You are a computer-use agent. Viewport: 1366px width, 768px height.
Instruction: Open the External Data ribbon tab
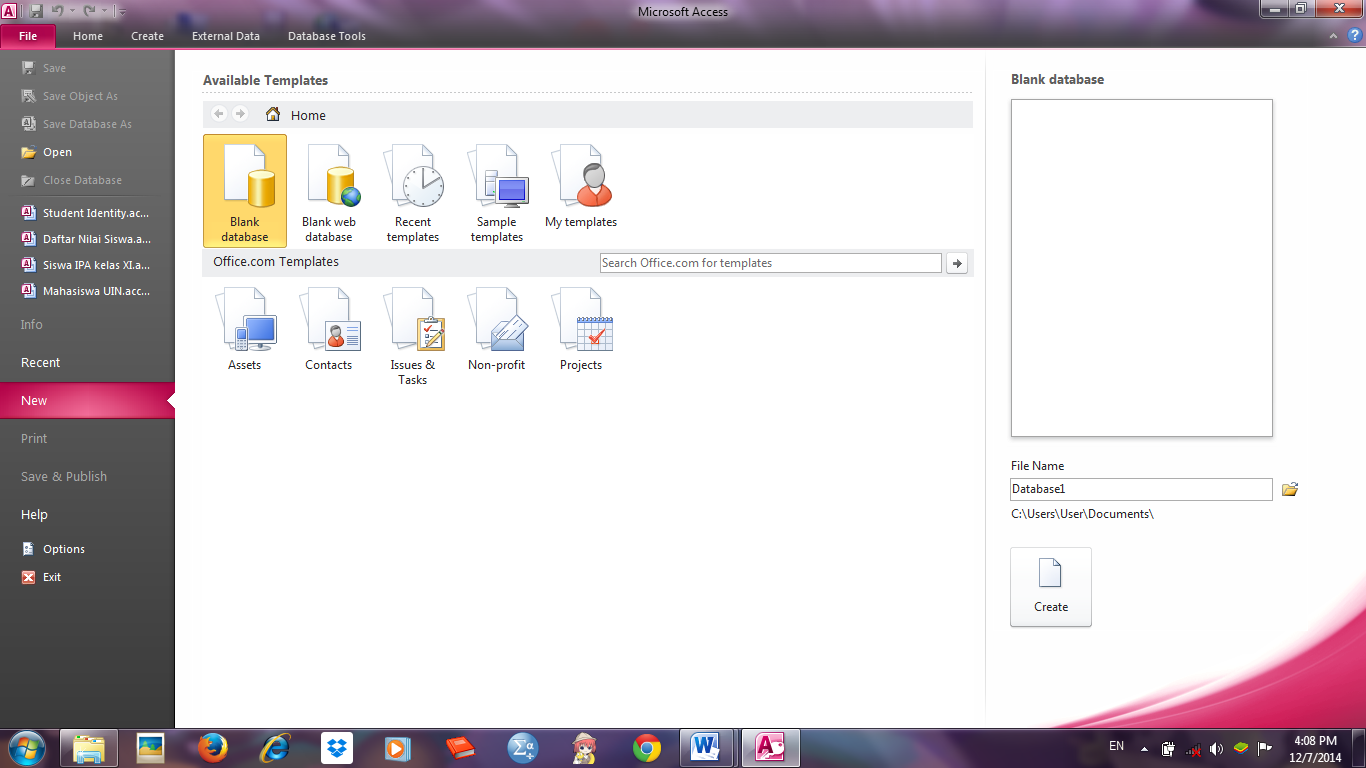226,36
